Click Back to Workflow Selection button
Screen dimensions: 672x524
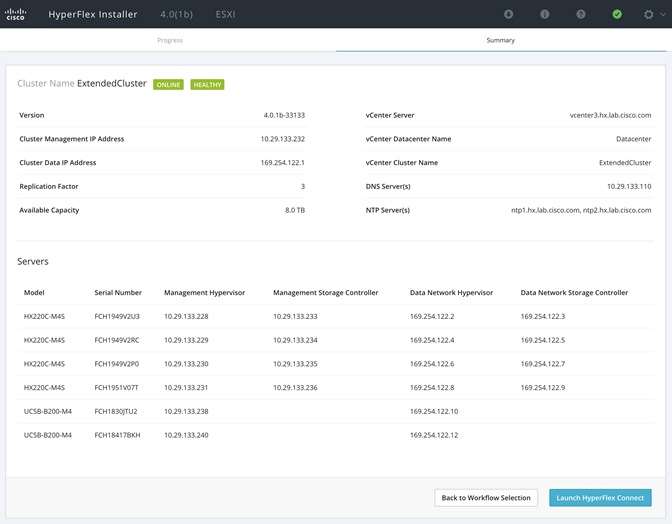[x=486, y=498]
